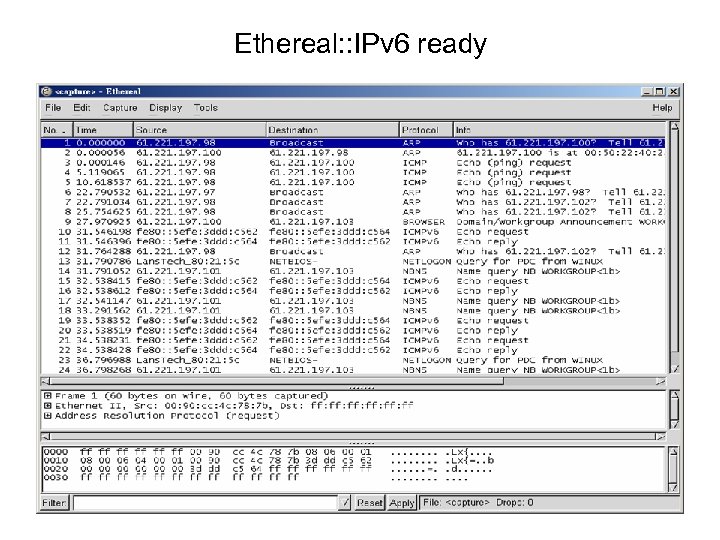Select packet 9, BROWSER Domain/Workgroup Announcement
The width and height of the screenshot is (720, 540).
pyautogui.click(x=353, y=222)
